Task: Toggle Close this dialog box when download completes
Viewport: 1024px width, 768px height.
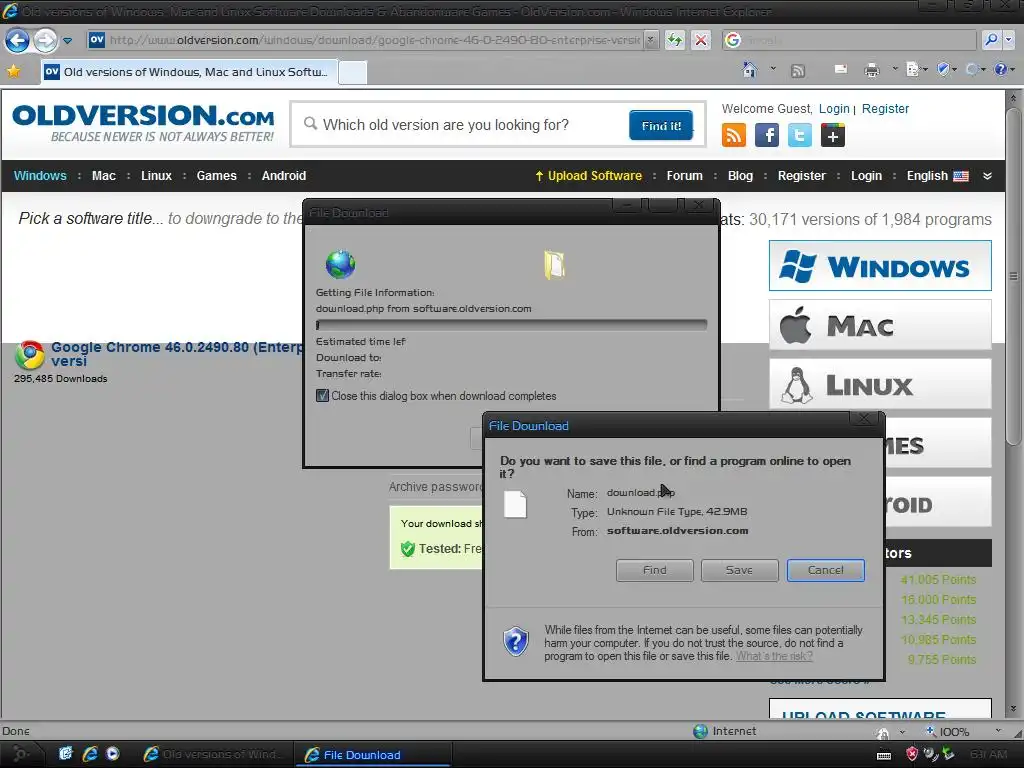Action: 323,396
